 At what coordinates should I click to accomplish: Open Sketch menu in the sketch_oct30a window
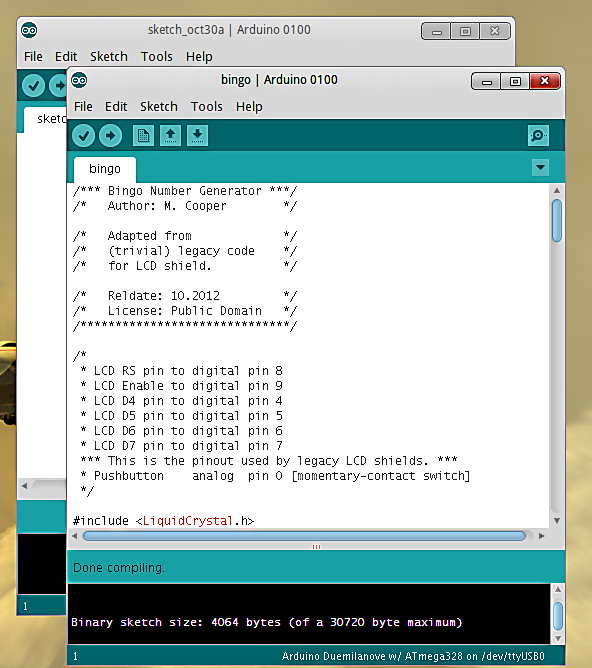(x=109, y=57)
